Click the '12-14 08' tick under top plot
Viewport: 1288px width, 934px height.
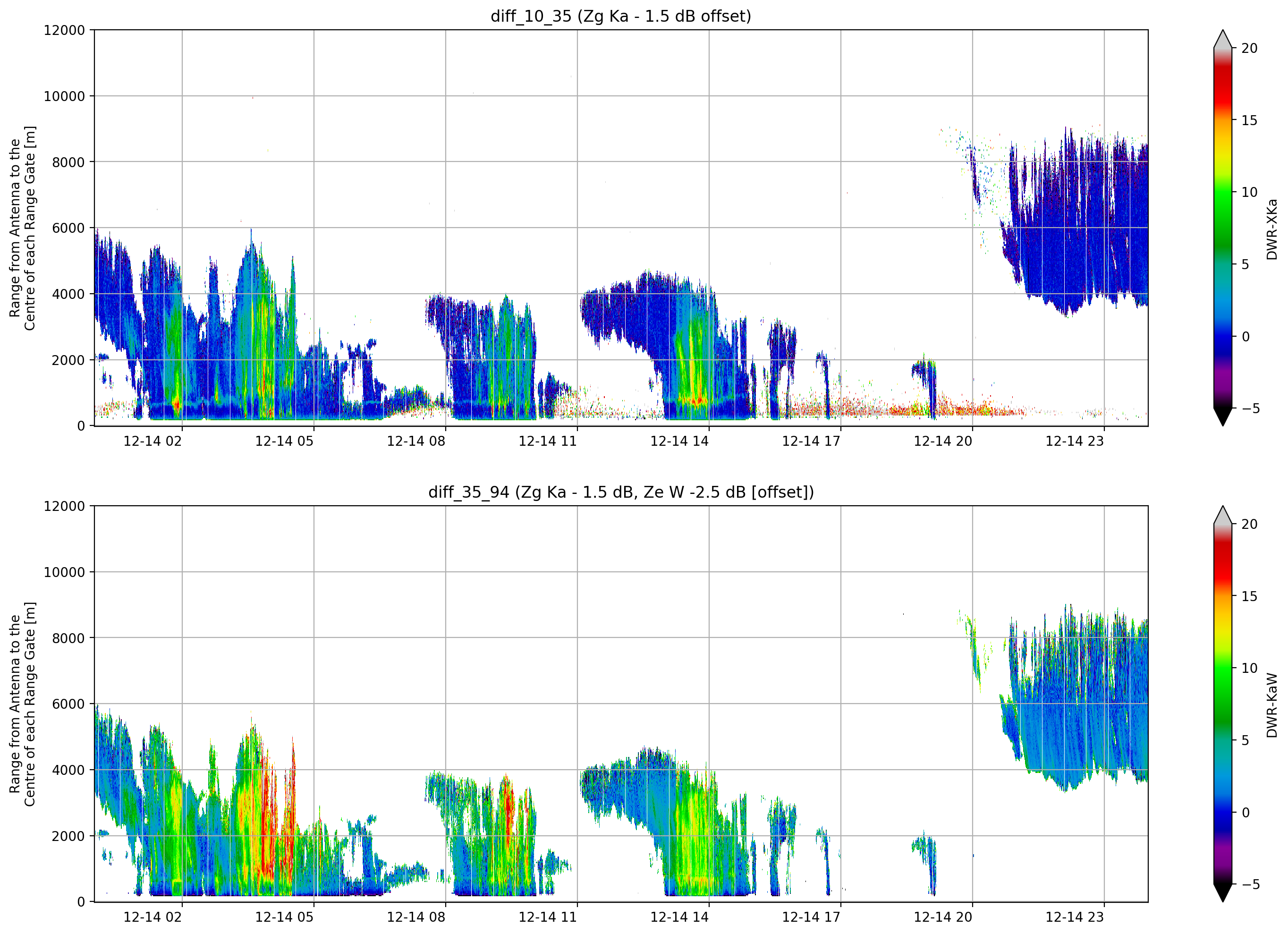416,442
